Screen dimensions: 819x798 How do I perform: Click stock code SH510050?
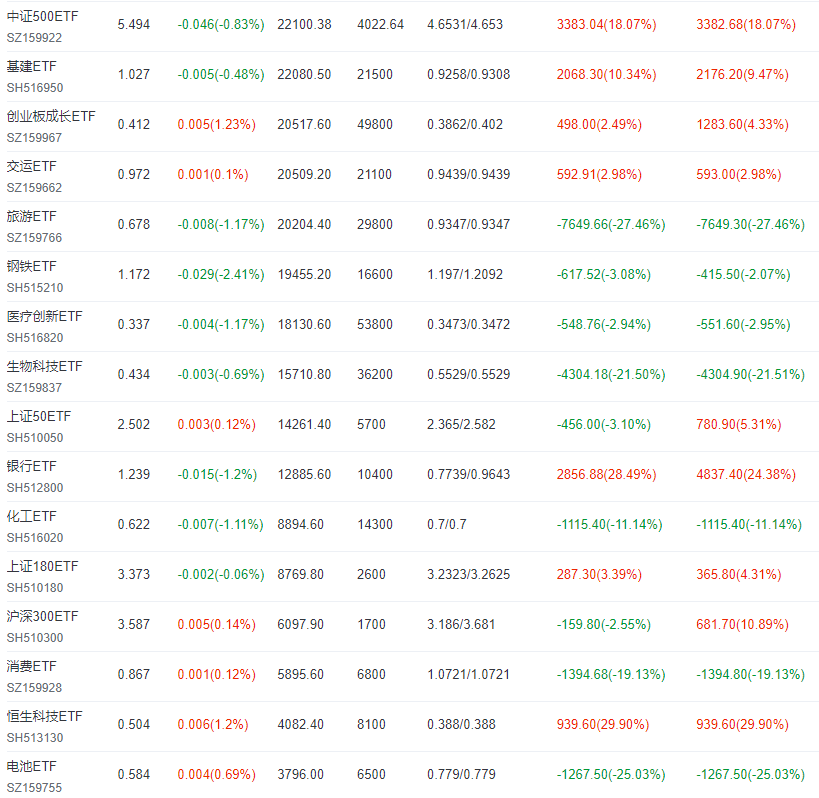(x=34, y=438)
